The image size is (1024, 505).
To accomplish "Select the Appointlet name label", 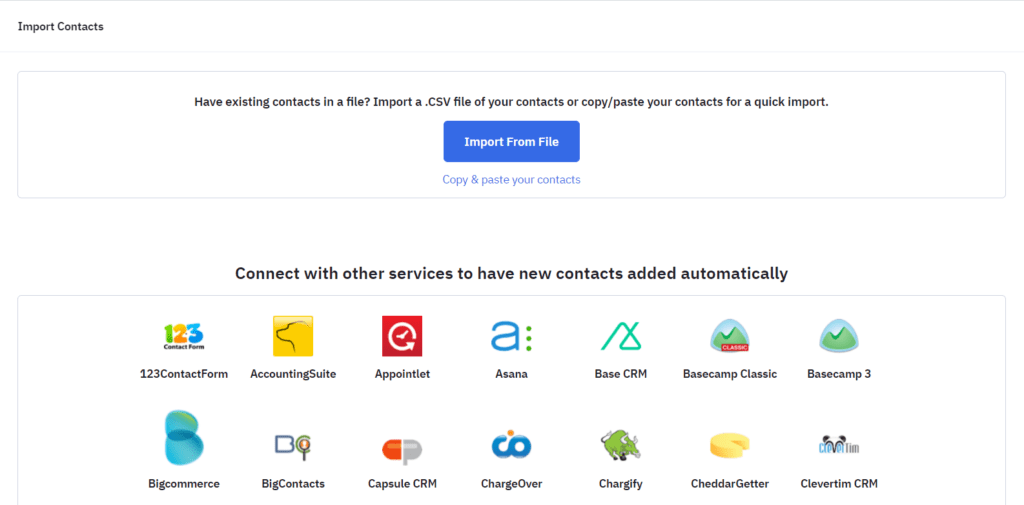I will (402, 374).
